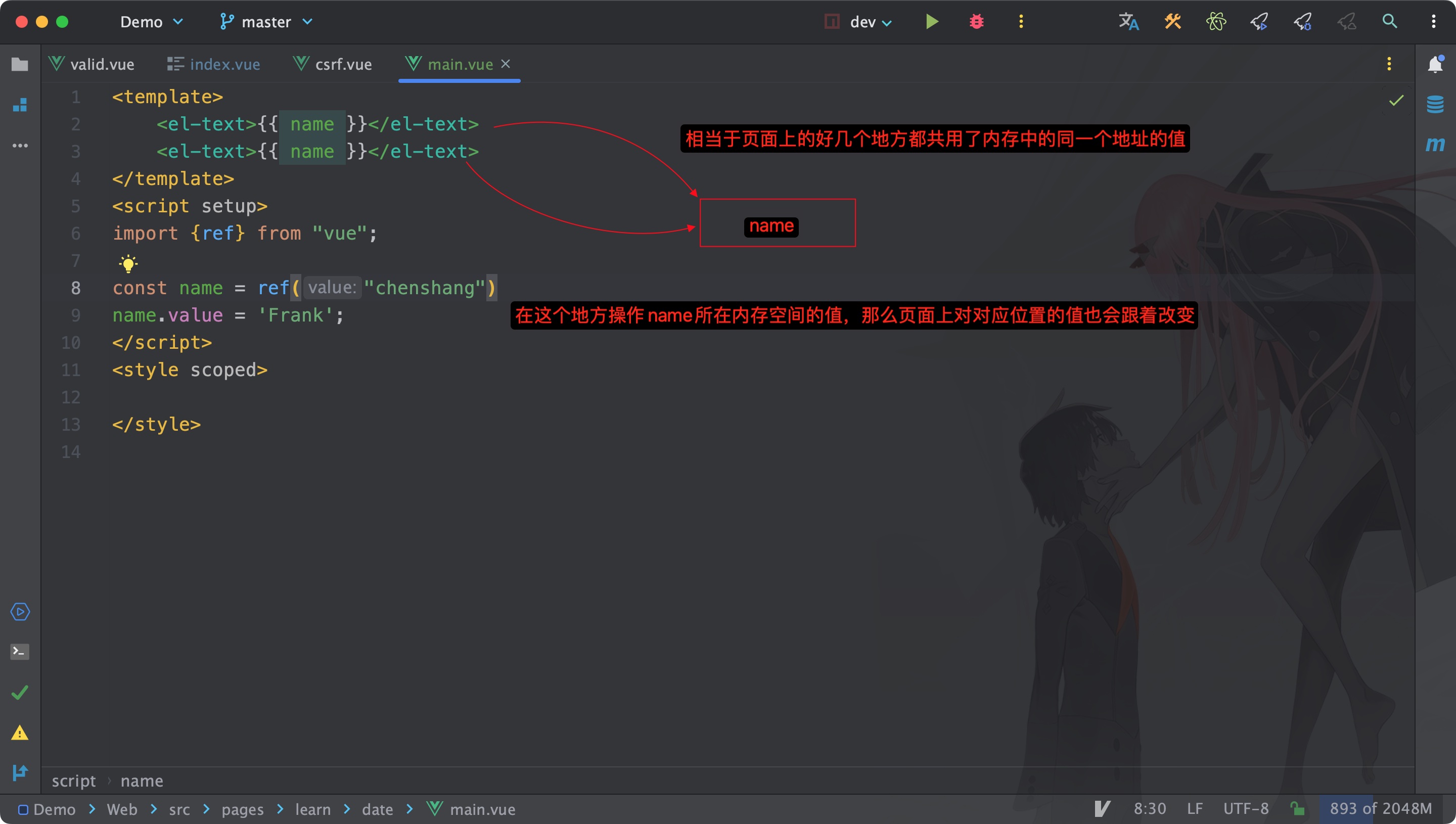Open the master branch dropdown
This screenshot has height=824, width=1456.
266,22
